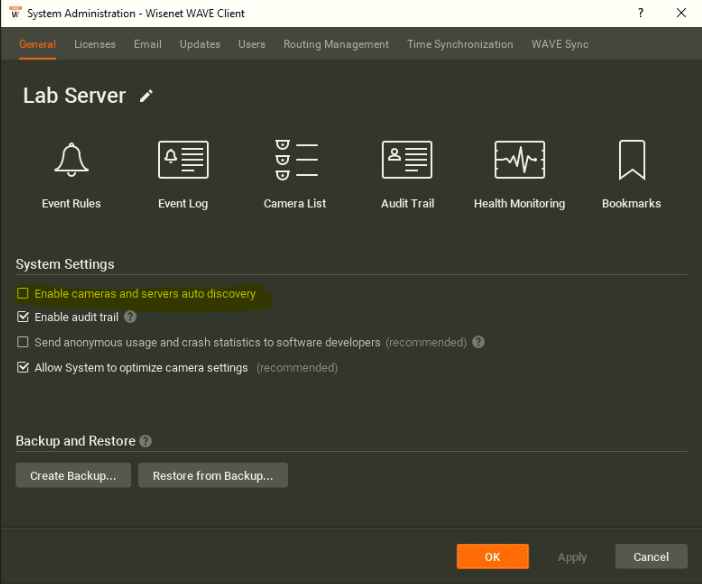Click help icon next to Backup and Restore

pos(146,441)
